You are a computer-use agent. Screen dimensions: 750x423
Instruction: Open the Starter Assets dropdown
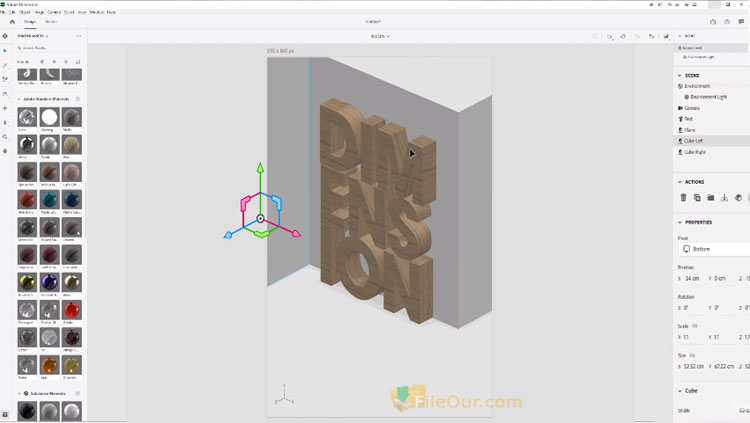coord(33,36)
